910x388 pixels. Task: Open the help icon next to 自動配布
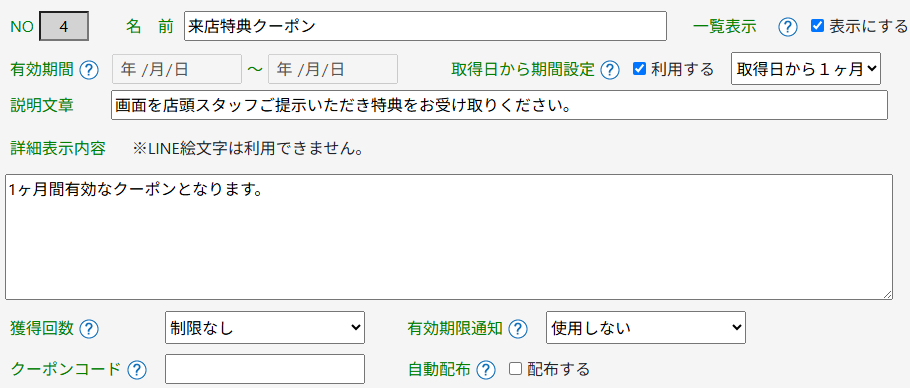click(x=486, y=369)
